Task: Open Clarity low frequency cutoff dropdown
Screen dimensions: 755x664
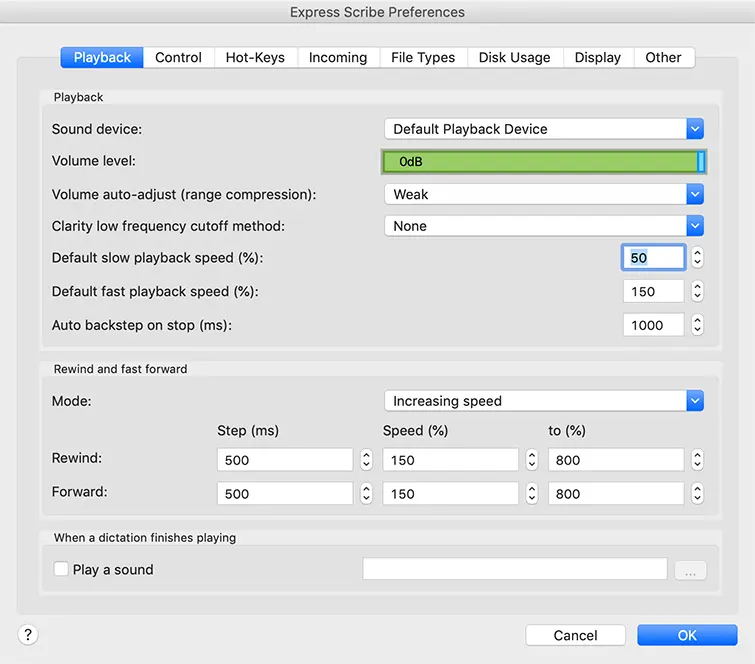Action: [544, 226]
